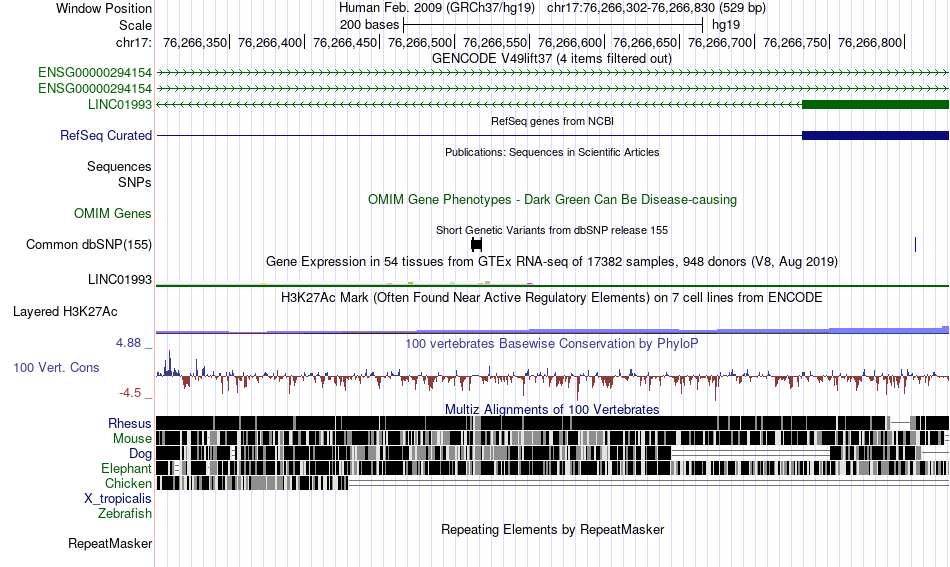Click the 76,266,750 ruler position
The width and height of the screenshot is (950, 567).
coord(795,42)
